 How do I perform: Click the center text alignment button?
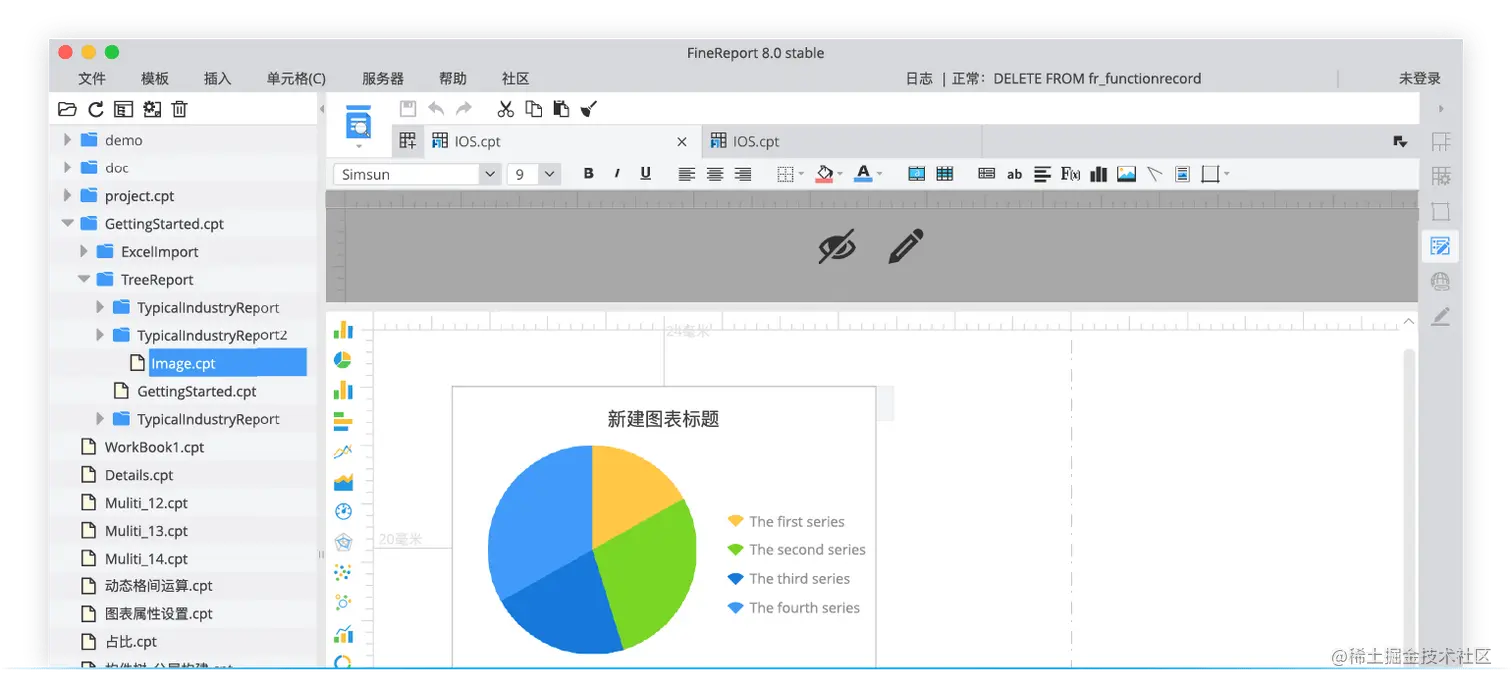[714, 173]
